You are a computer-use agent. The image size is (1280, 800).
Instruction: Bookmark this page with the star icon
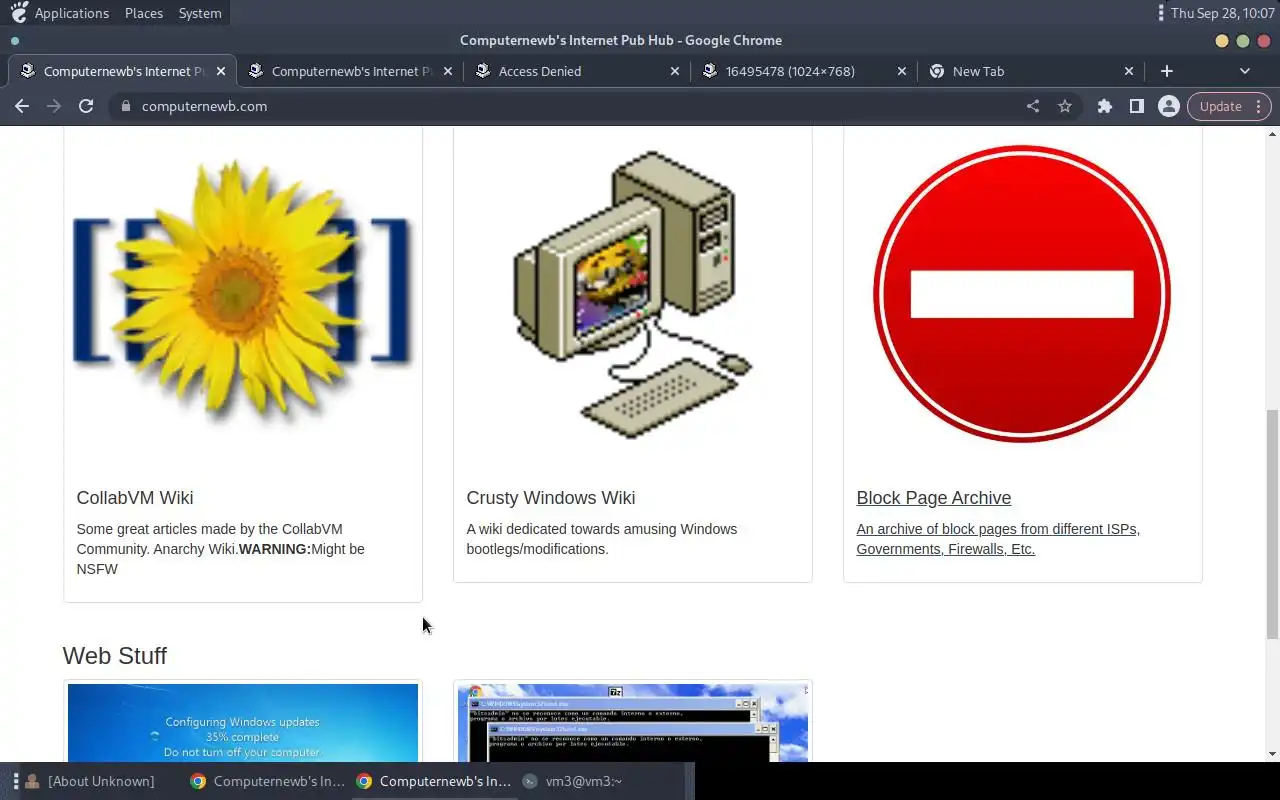(x=1065, y=106)
